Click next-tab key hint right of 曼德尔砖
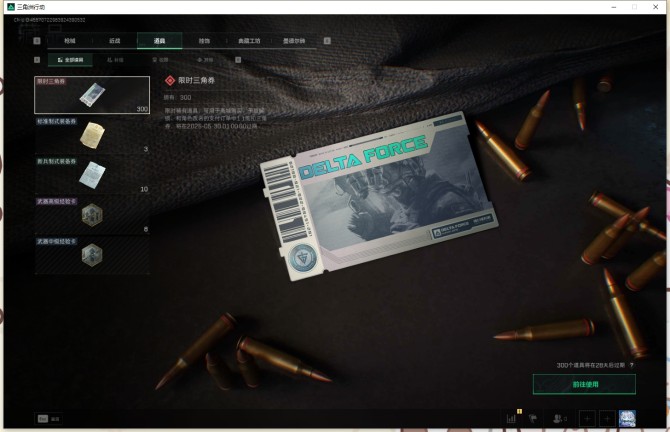Viewport: 670px width, 432px height. 327,41
